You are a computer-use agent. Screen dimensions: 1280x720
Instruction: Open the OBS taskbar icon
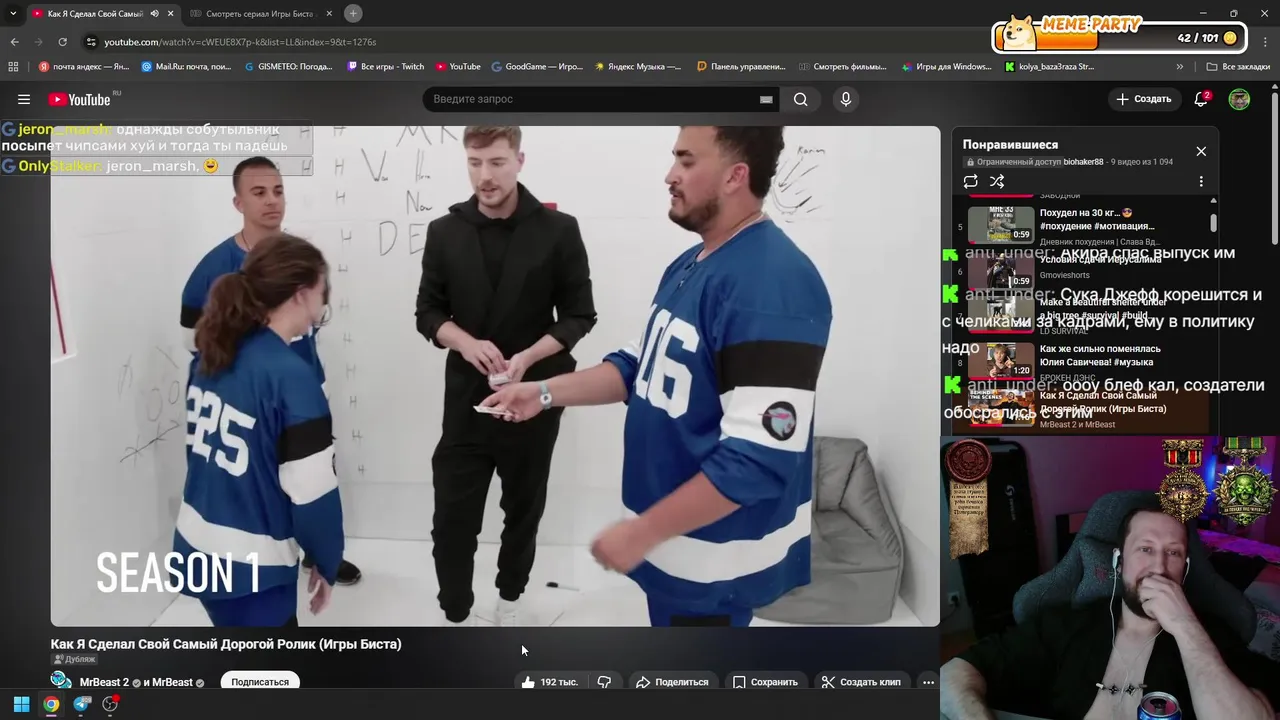click(x=110, y=704)
